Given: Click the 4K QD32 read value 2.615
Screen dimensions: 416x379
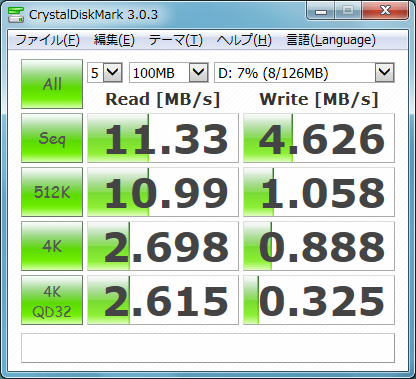Looking at the screenshot, I should [163, 300].
